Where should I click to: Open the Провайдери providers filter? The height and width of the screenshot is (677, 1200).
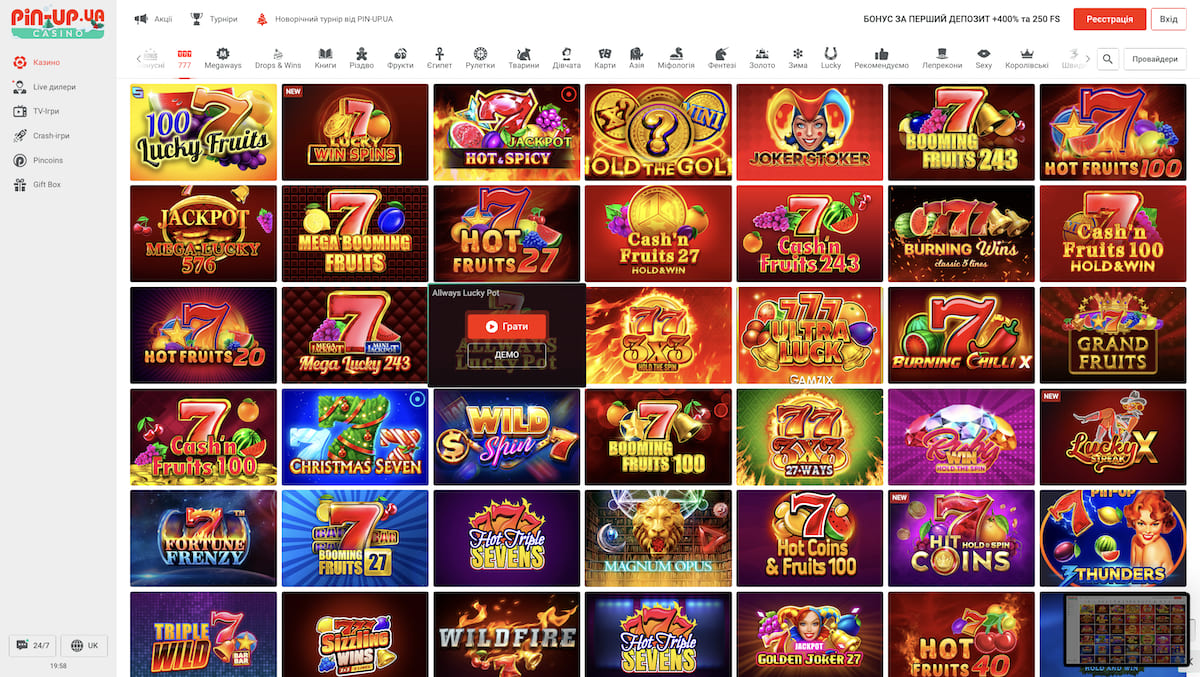tap(1155, 59)
